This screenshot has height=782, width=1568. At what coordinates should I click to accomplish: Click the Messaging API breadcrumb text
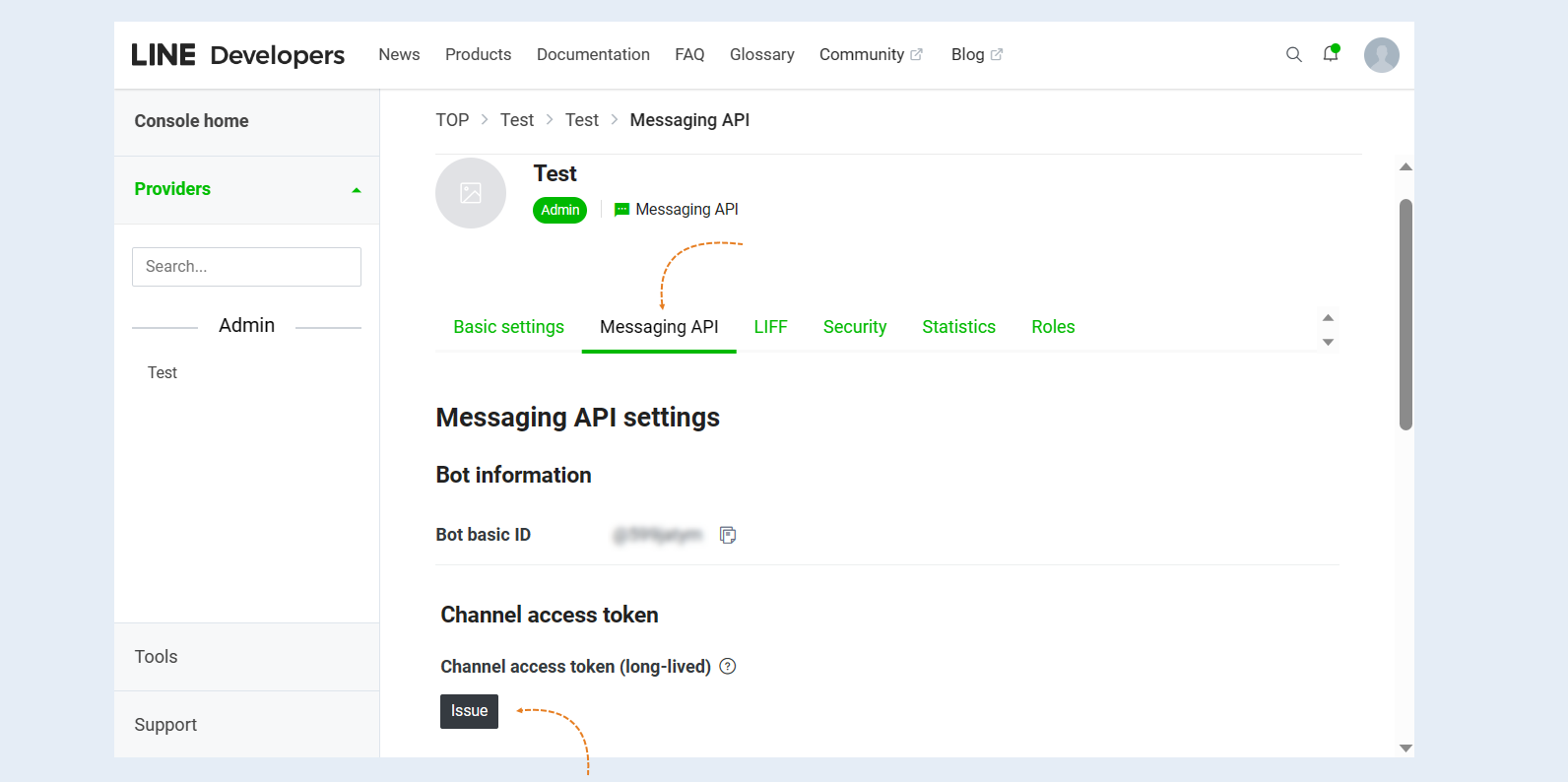pos(689,120)
